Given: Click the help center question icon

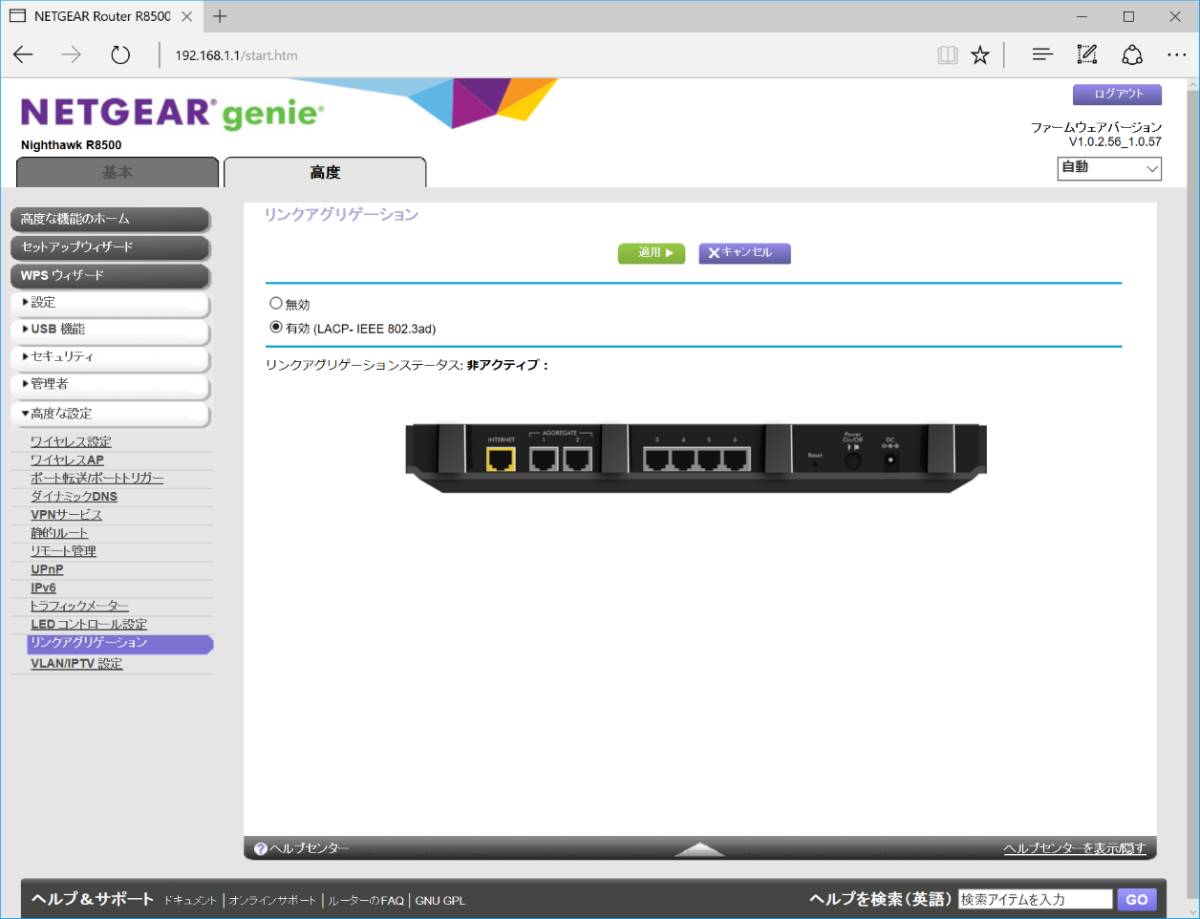Looking at the screenshot, I should tap(260, 849).
